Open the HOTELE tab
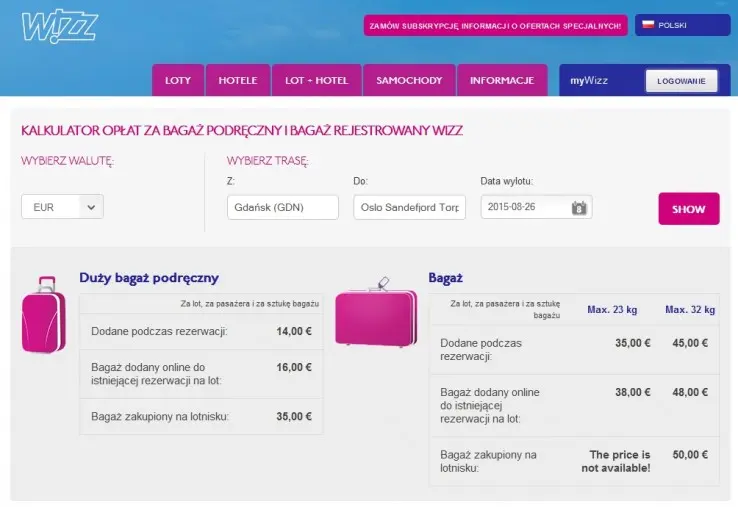 tap(238, 80)
